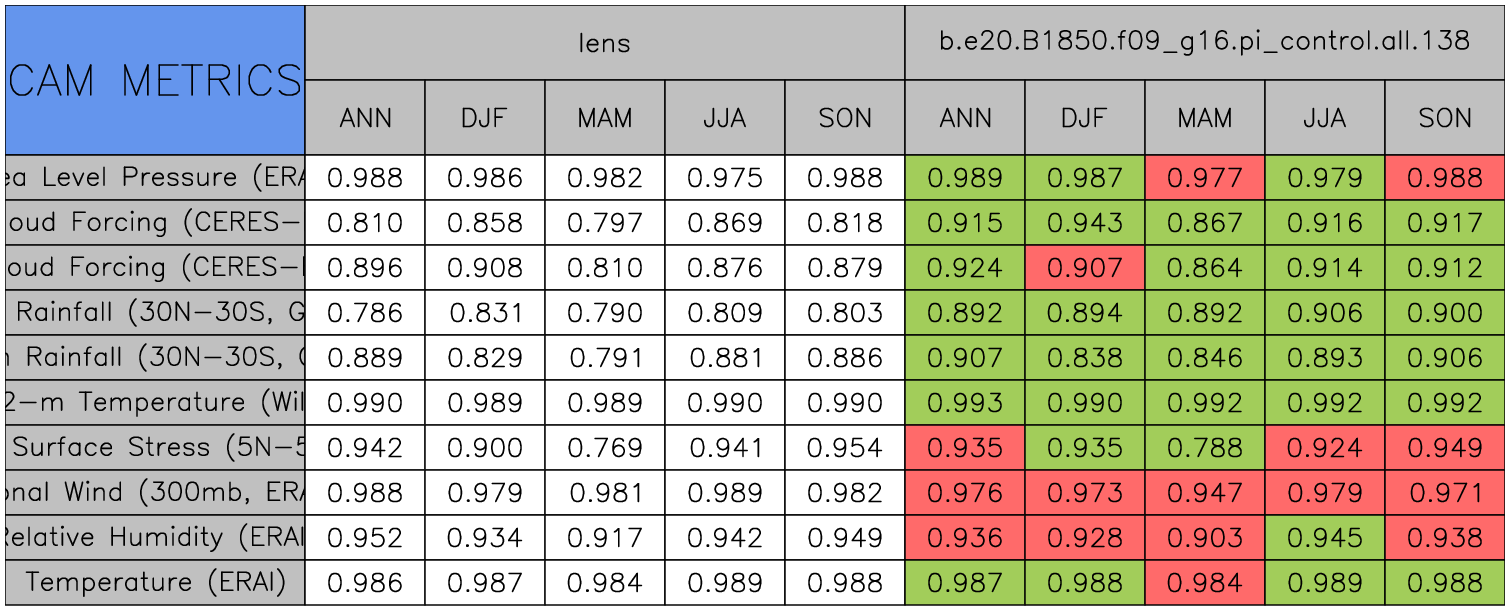Select the Sea Level Pressure row label
The image size is (1510, 611).
pyautogui.click(x=155, y=178)
